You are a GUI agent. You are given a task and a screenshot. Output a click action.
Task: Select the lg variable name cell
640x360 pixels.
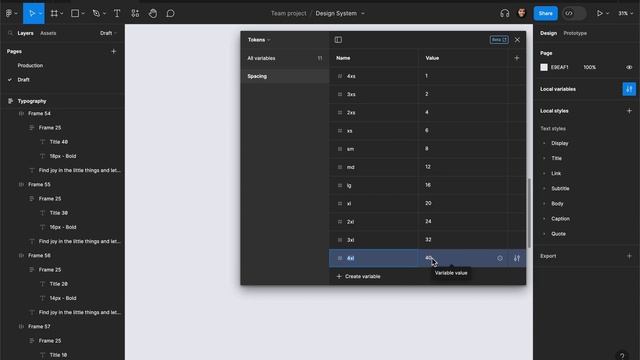[x=373, y=185]
